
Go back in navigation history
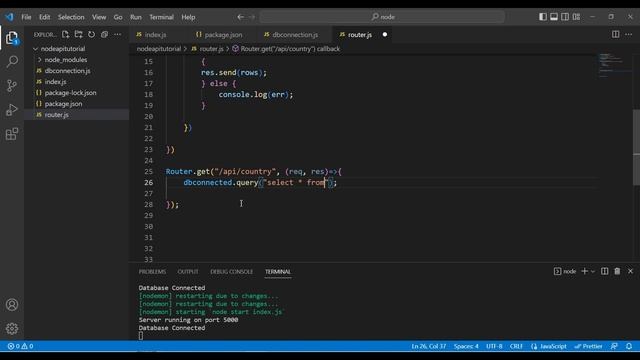click(x=240, y=17)
